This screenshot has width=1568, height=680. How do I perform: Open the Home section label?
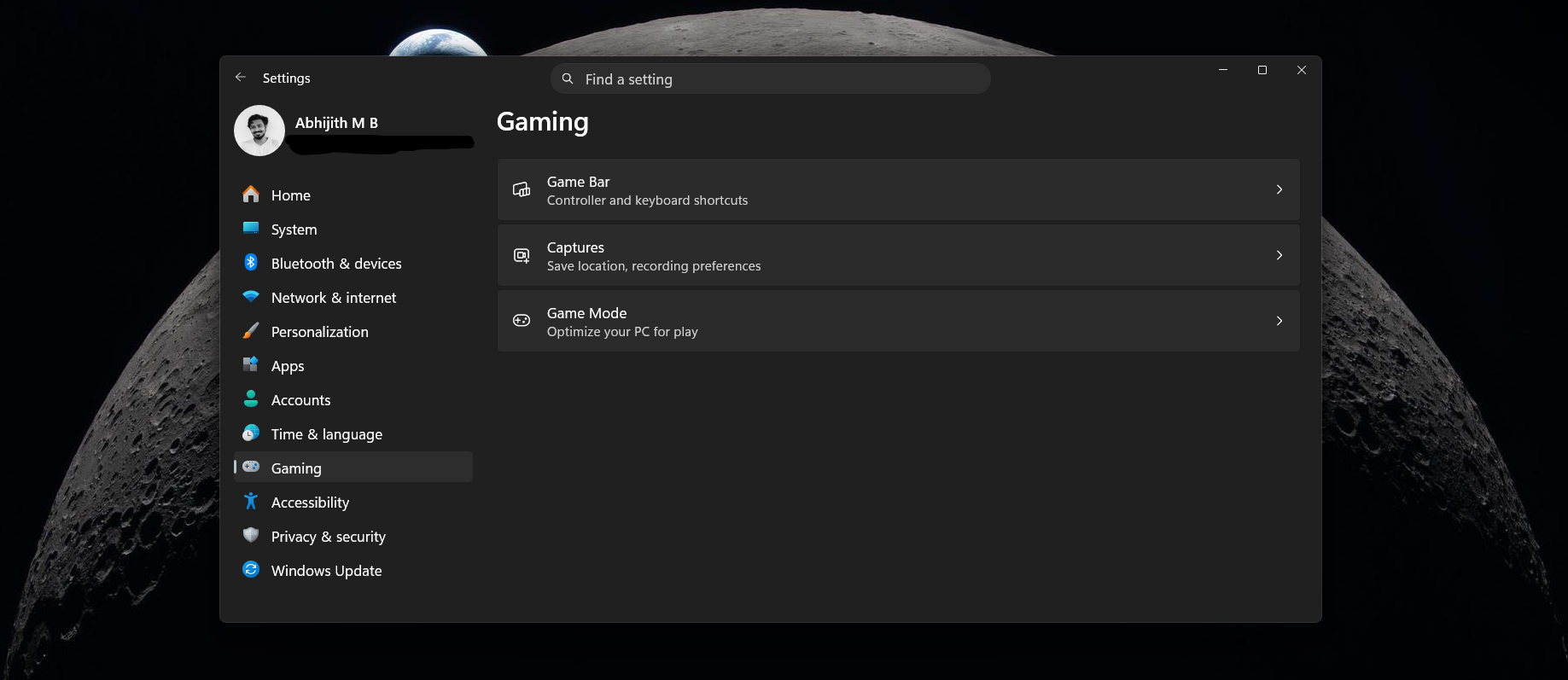291,195
